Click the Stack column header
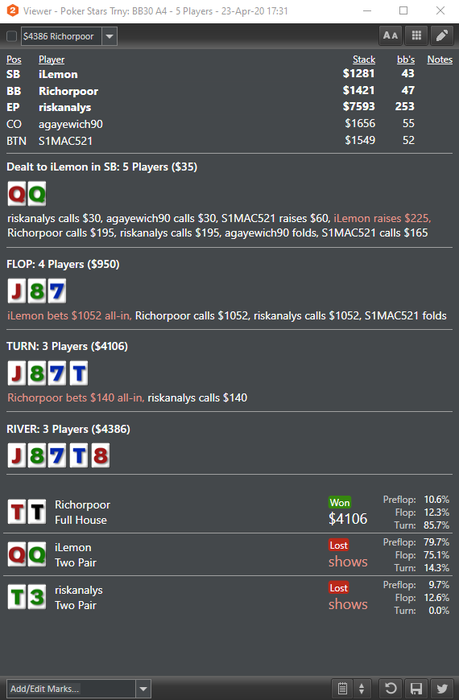 (364, 59)
